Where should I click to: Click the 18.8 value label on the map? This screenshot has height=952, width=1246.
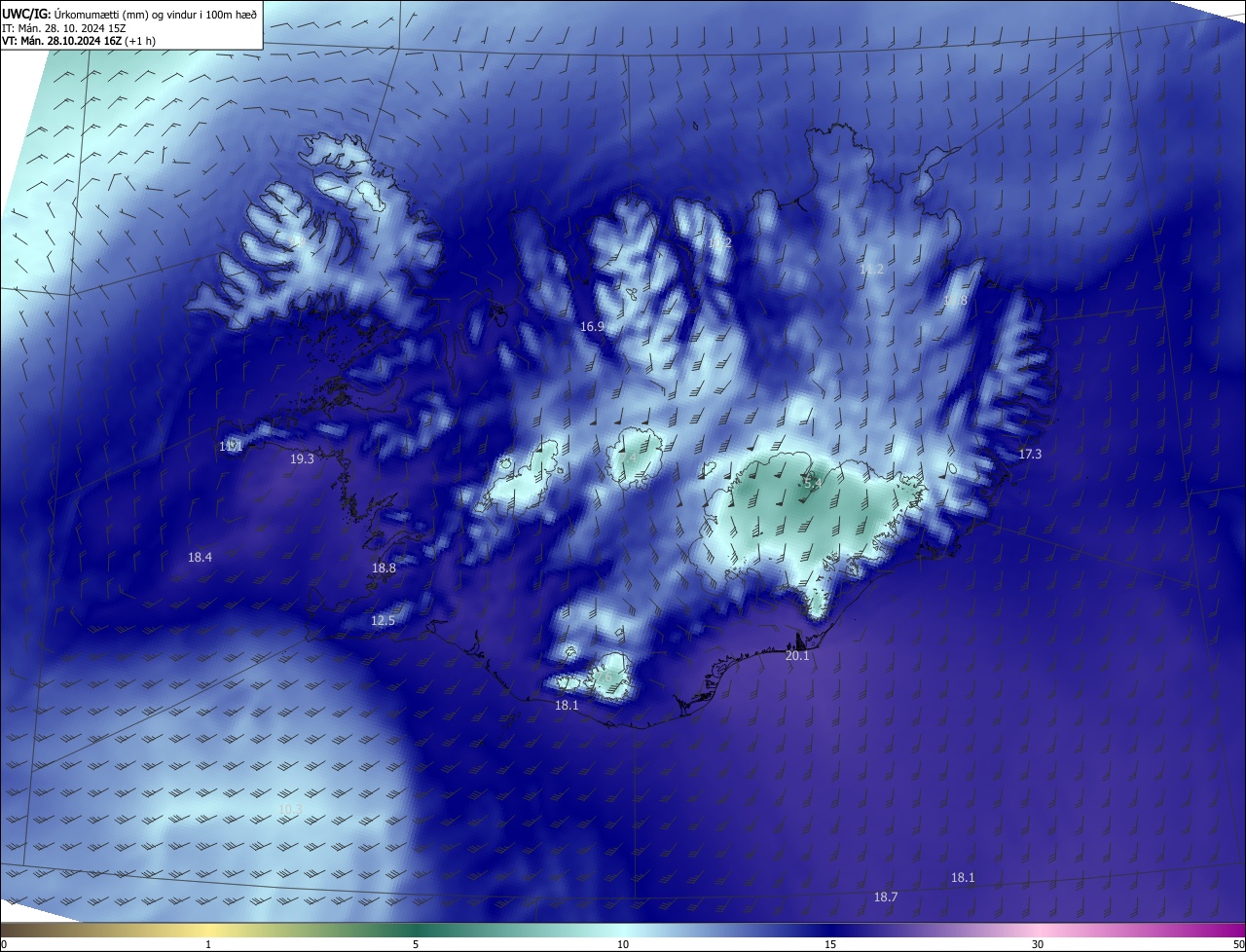click(384, 568)
